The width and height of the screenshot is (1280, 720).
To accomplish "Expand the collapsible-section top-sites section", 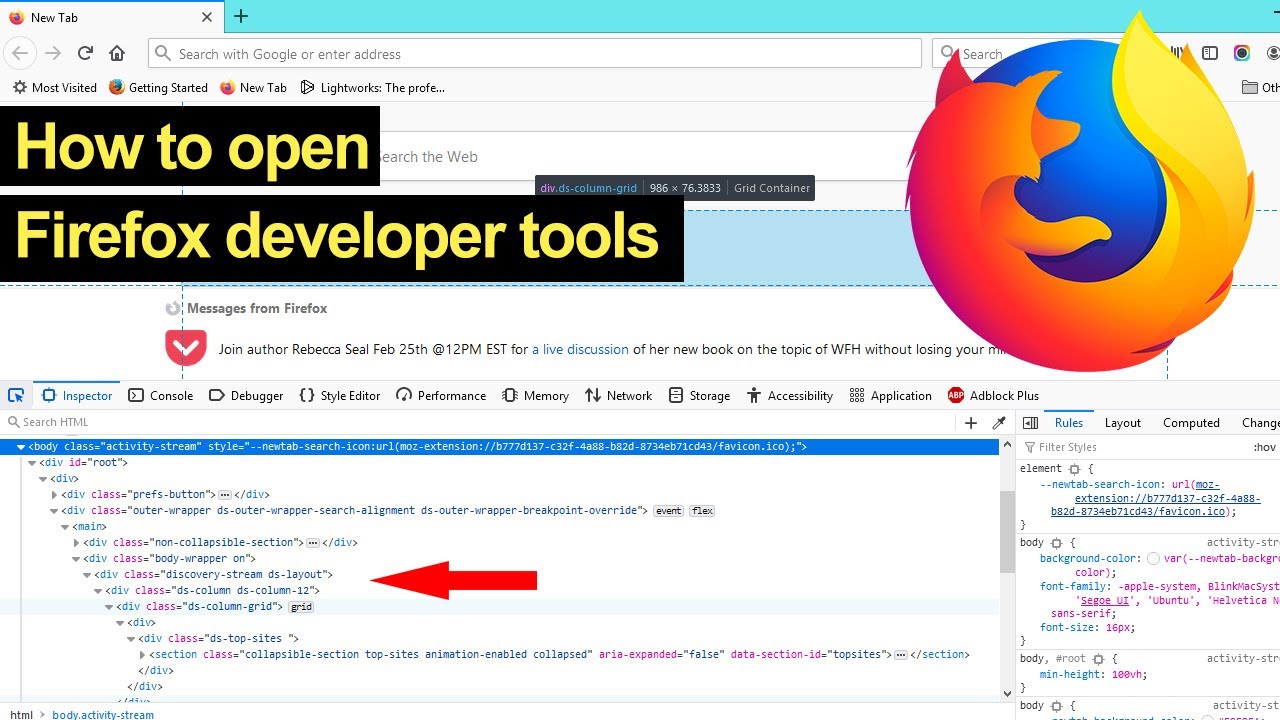I will 142,655.
